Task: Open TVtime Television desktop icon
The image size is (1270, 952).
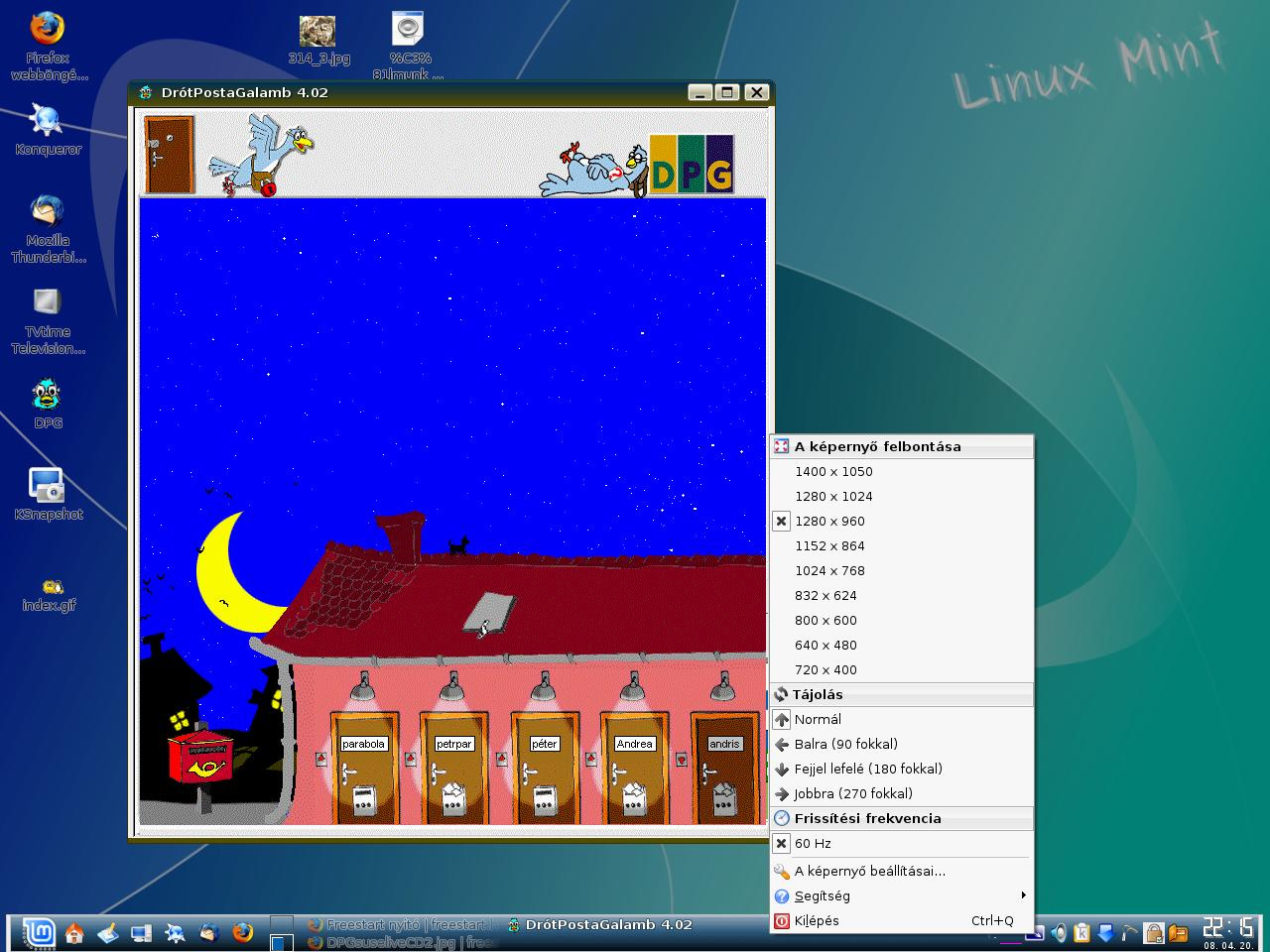Action: (x=48, y=320)
